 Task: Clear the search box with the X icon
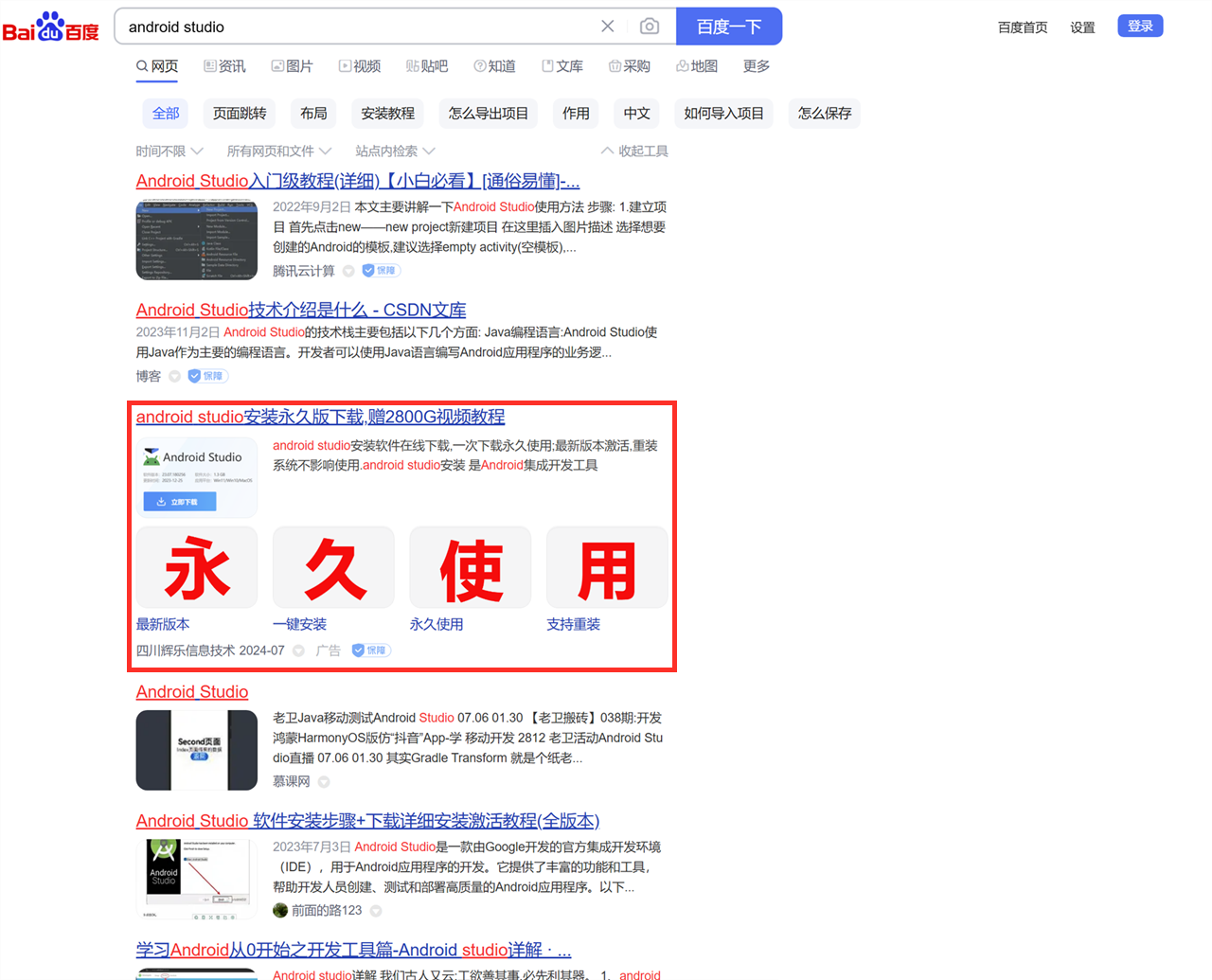608,27
